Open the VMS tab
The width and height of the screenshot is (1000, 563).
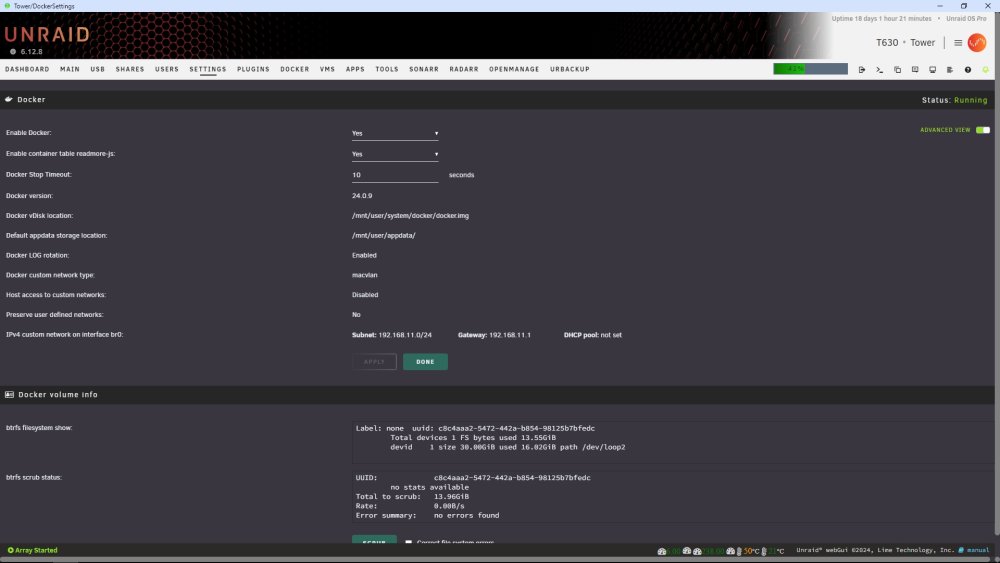327,69
